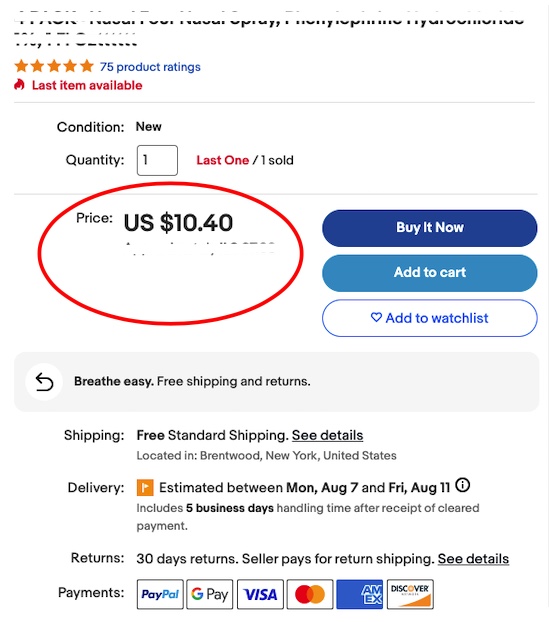Viewport: 549px width, 622px height.
Task: Click the VISA card icon
Action: click(x=260, y=594)
